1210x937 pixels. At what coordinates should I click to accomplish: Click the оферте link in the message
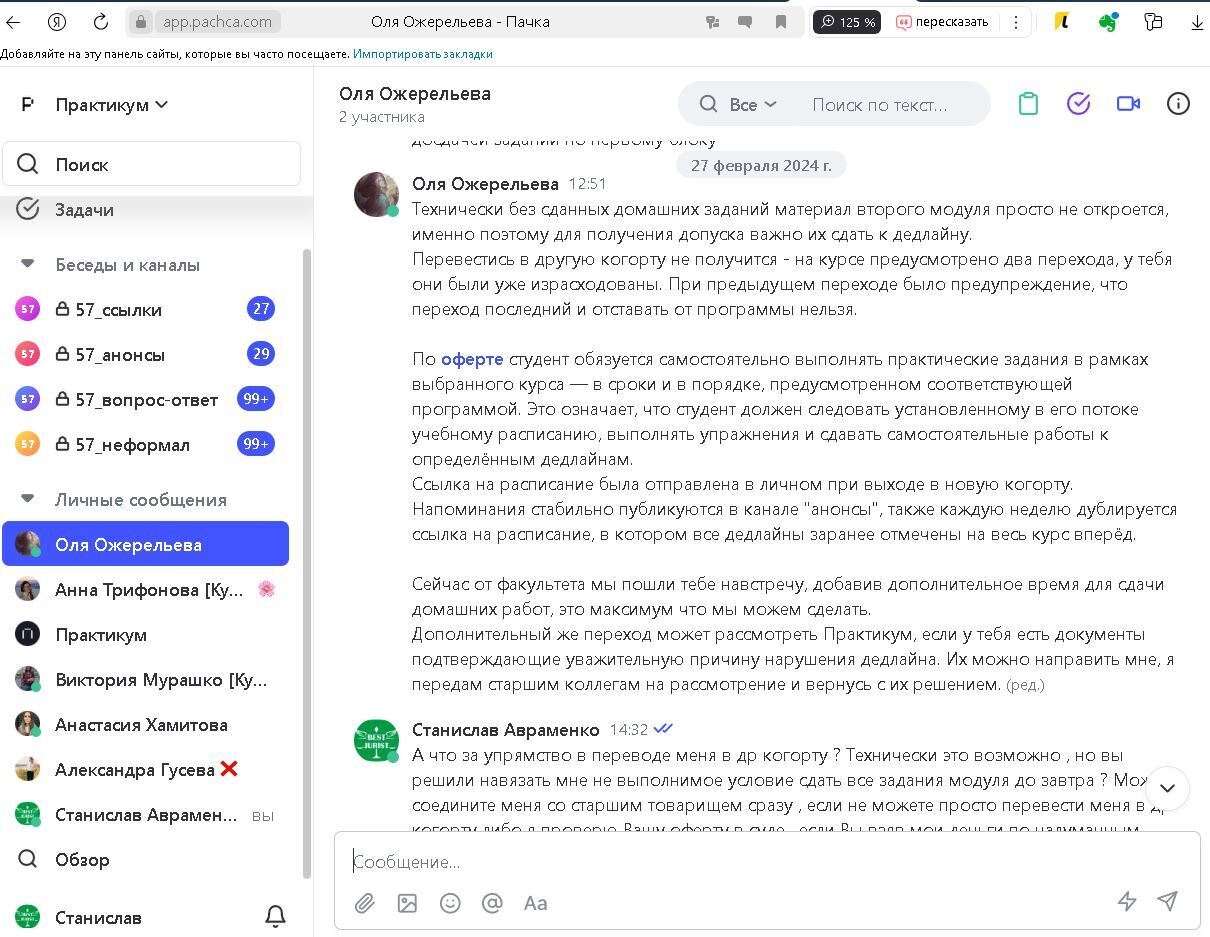tap(471, 359)
